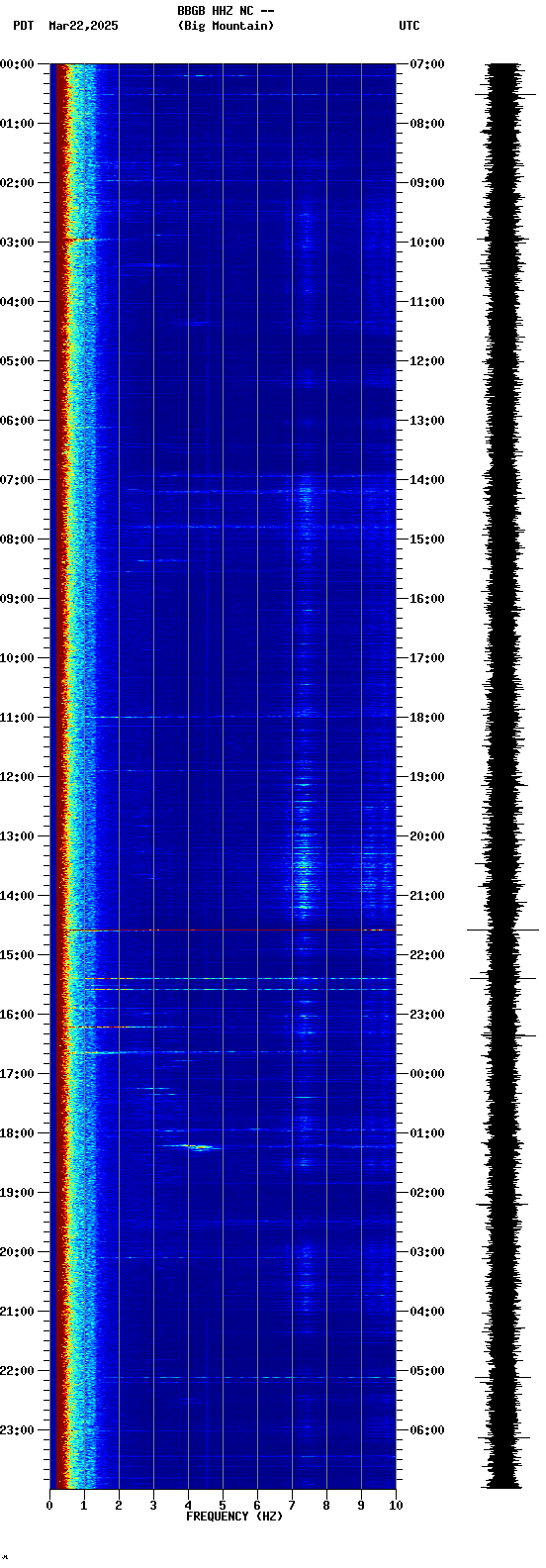This screenshot has height=1568, width=546.
Task: Click the UTC time label '08:00'
Action: tap(427, 124)
